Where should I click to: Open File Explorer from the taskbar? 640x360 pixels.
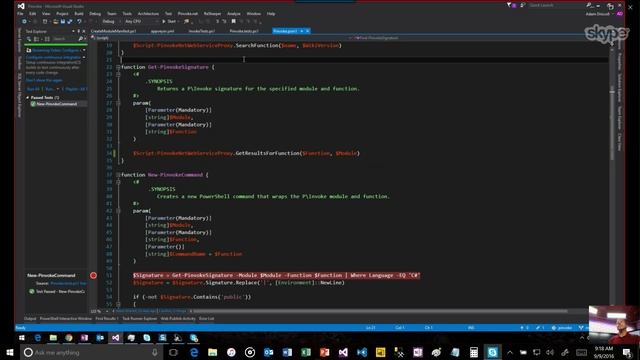point(212,352)
